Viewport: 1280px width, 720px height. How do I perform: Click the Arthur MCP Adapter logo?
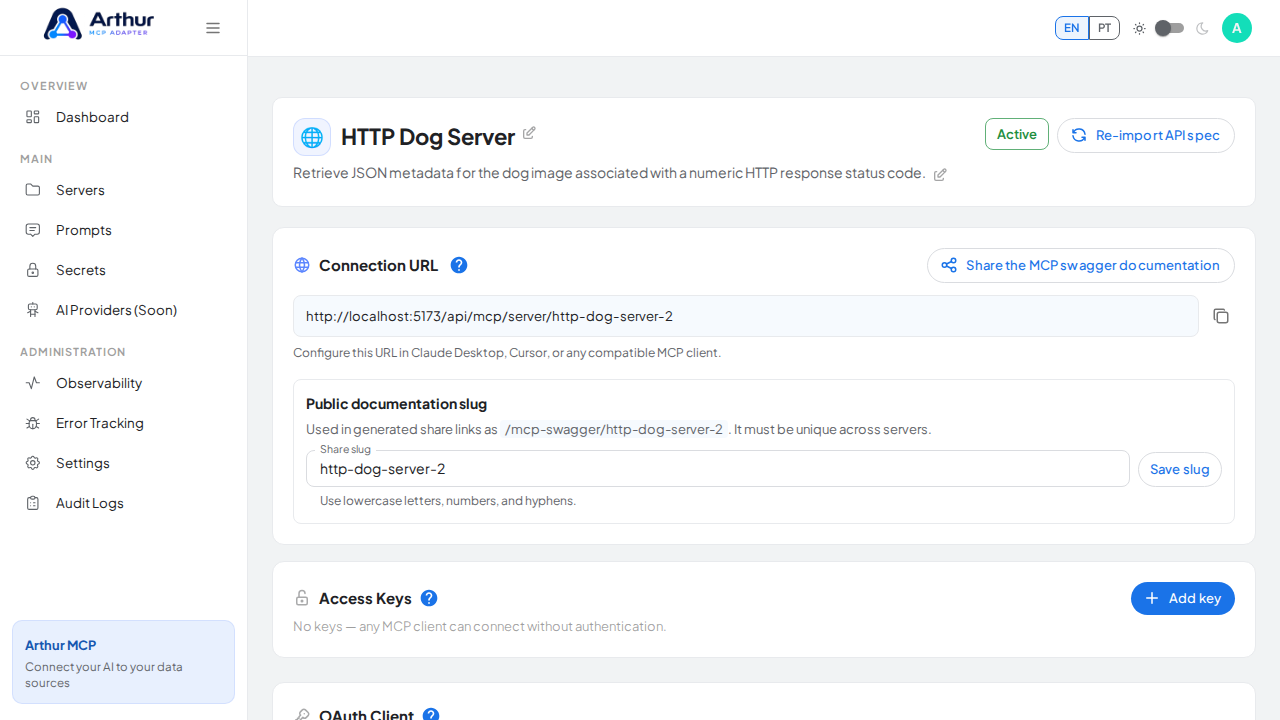(x=98, y=24)
